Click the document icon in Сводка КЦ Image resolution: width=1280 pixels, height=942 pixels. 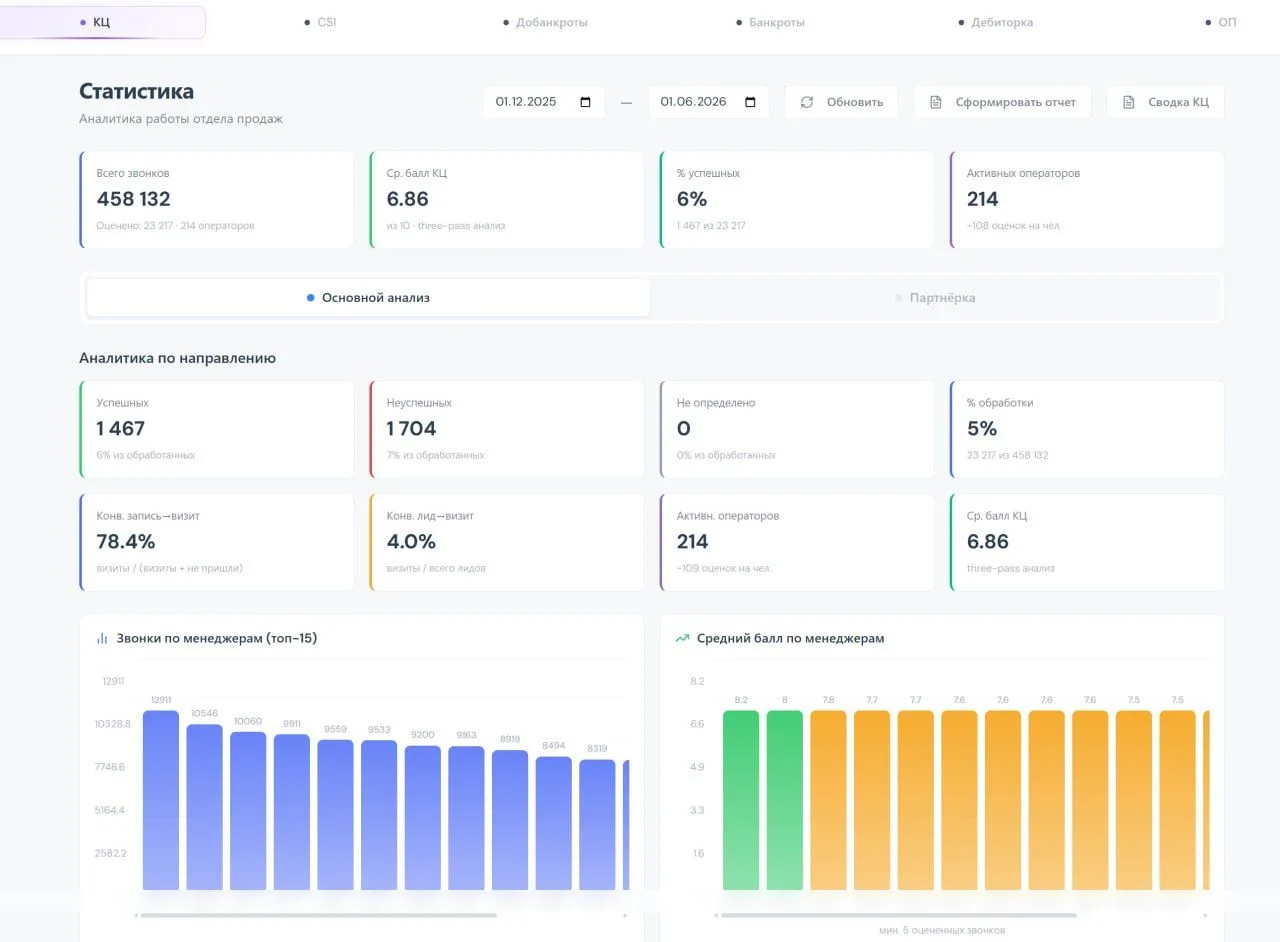click(x=1128, y=102)
